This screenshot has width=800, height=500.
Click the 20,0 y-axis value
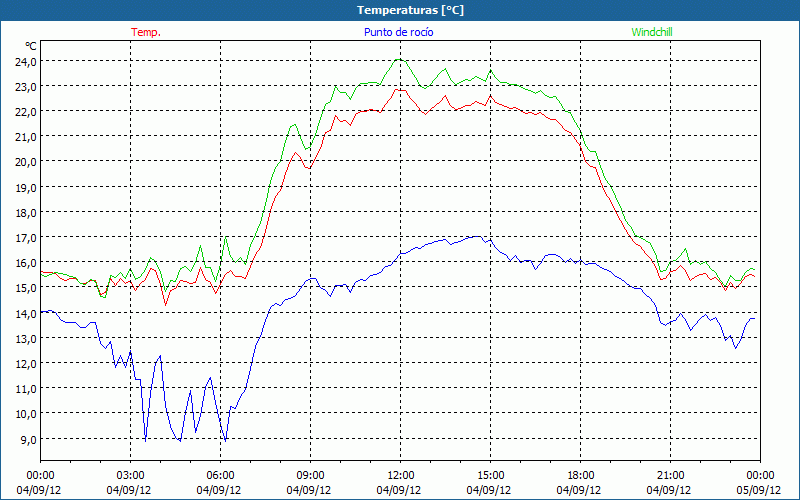(x=27, y=162)
